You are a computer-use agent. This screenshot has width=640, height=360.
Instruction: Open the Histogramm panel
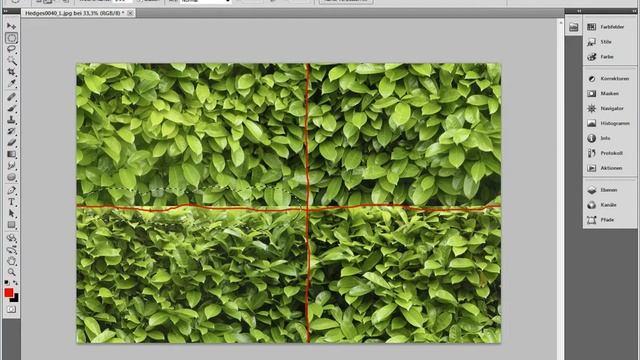click(x=609, y=123)
